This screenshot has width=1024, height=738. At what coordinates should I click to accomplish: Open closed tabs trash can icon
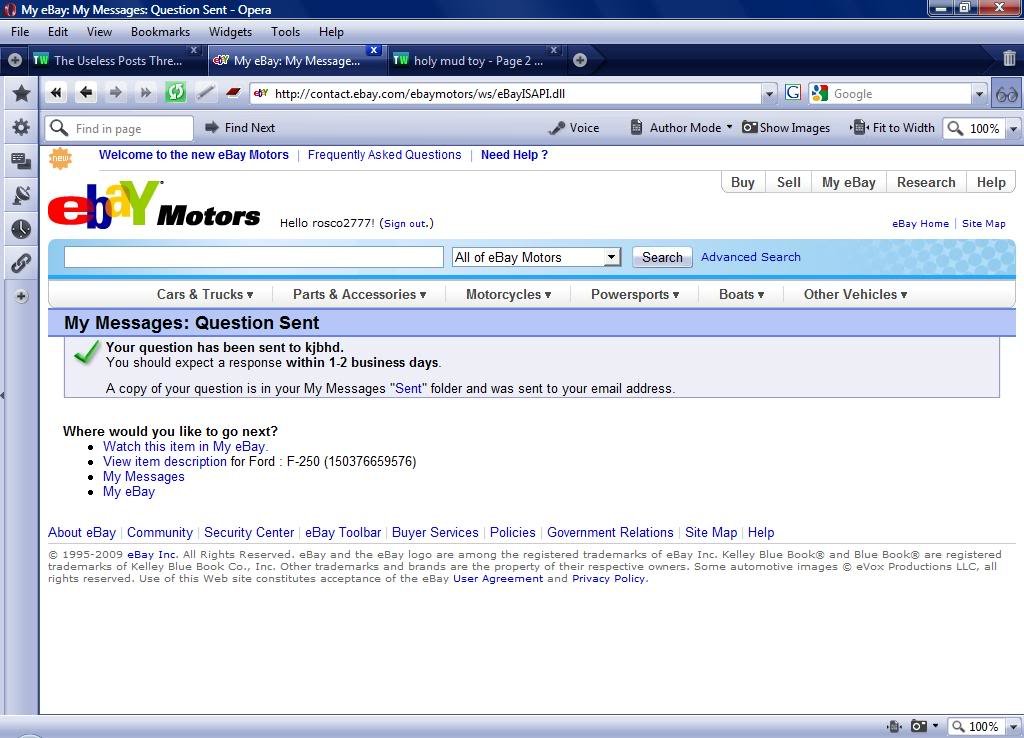[1010, 59]
